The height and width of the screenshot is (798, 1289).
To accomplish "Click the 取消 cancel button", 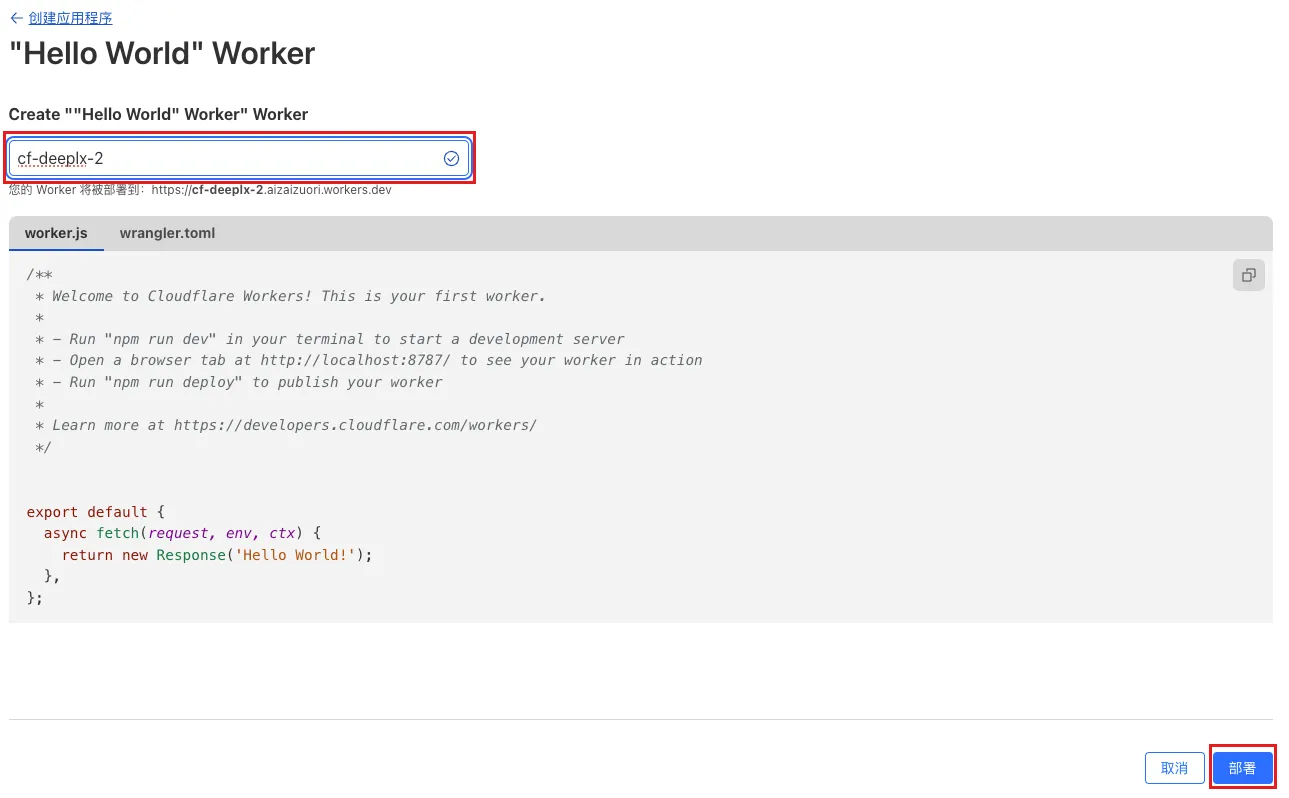I will click(x=1174, y=768).
